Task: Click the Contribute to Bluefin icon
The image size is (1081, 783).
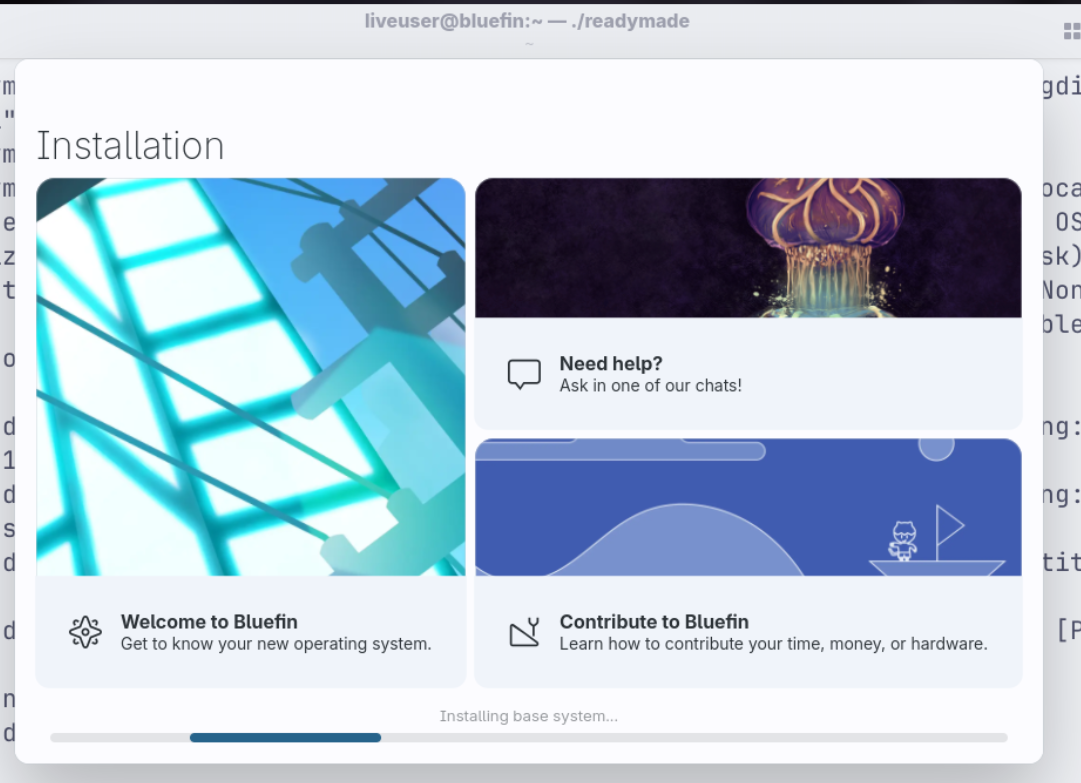Action: [524, 632]
